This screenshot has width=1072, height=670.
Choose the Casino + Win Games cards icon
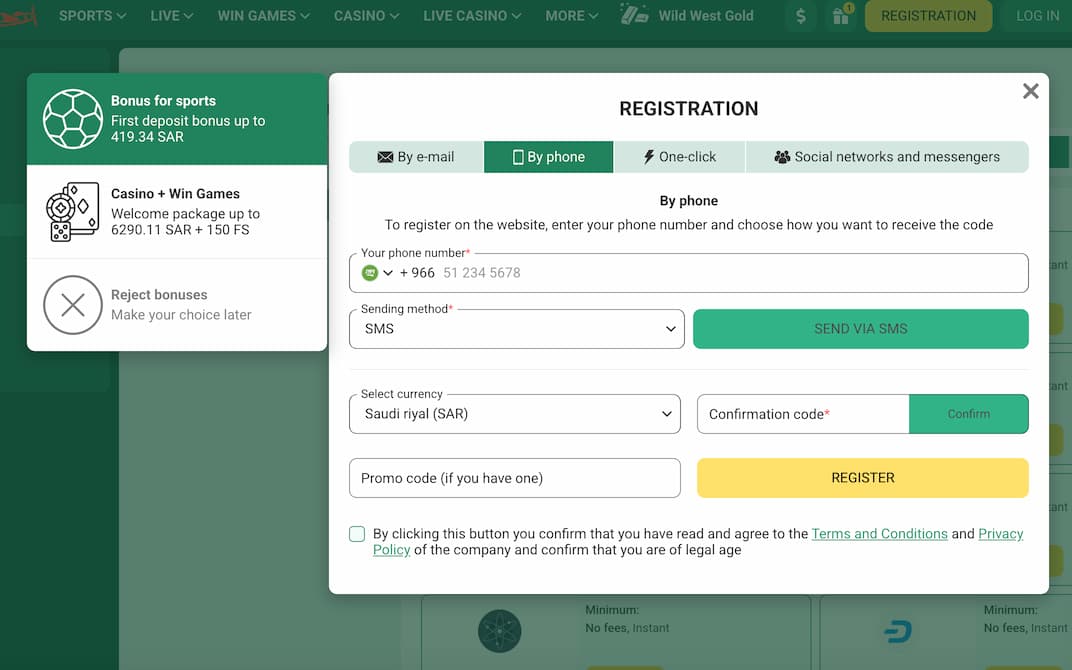tap(72, 212)
